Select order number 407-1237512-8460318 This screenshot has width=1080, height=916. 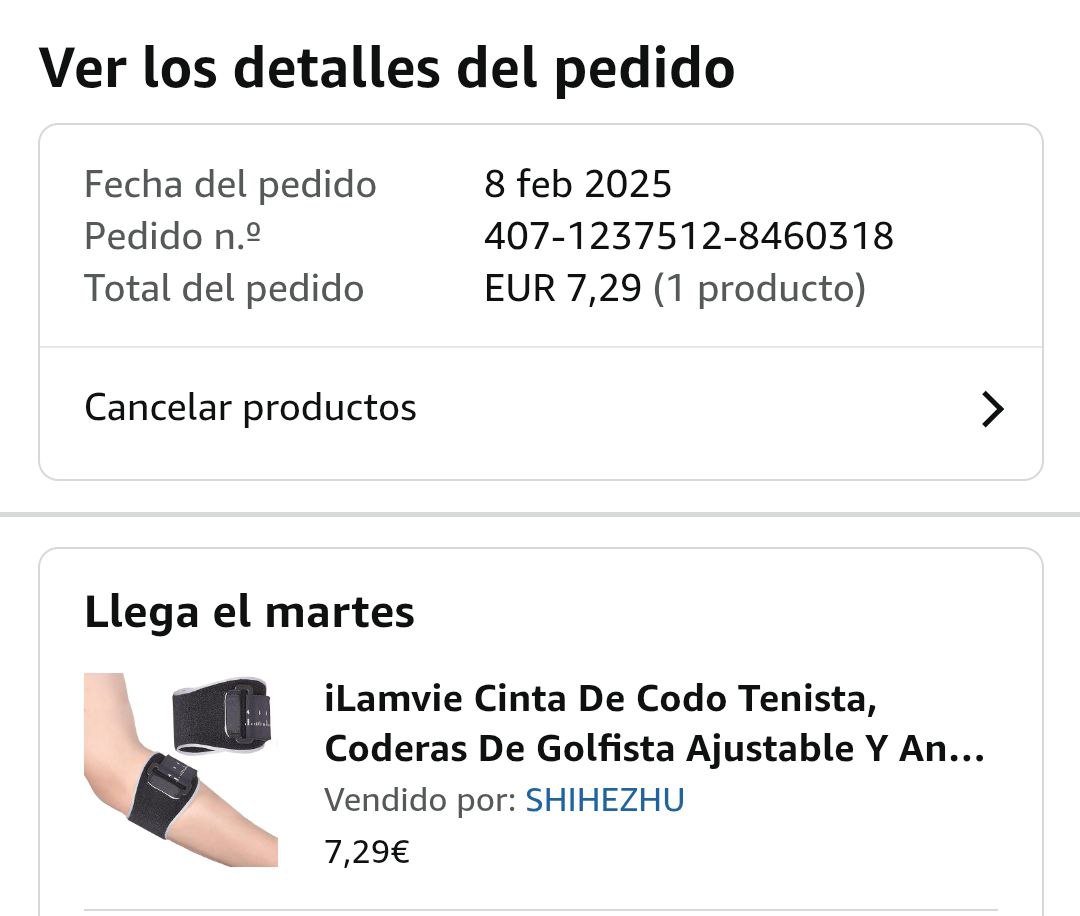pyautogui.click(x=688, y=237)
